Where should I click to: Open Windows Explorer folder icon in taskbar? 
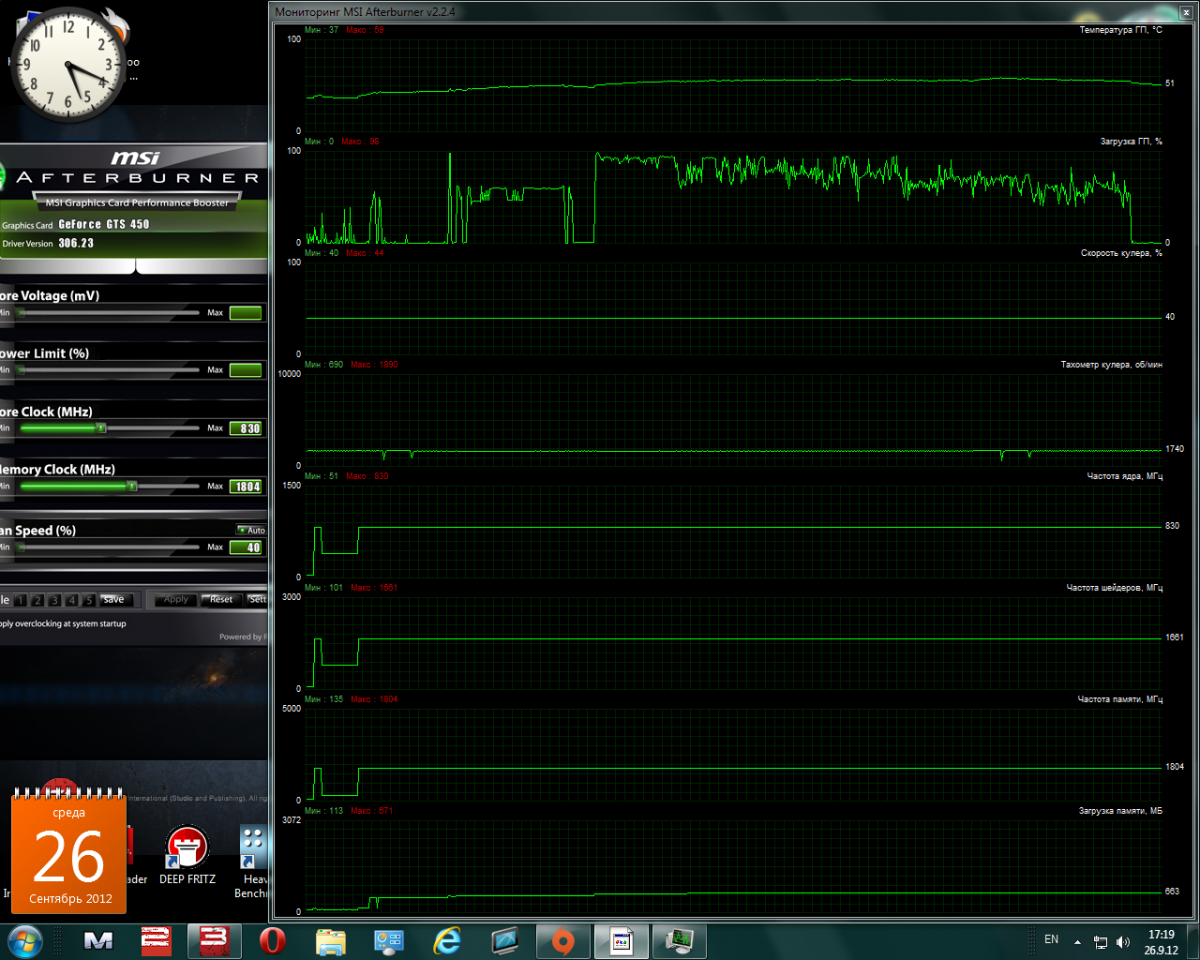[x=330, y=940]
